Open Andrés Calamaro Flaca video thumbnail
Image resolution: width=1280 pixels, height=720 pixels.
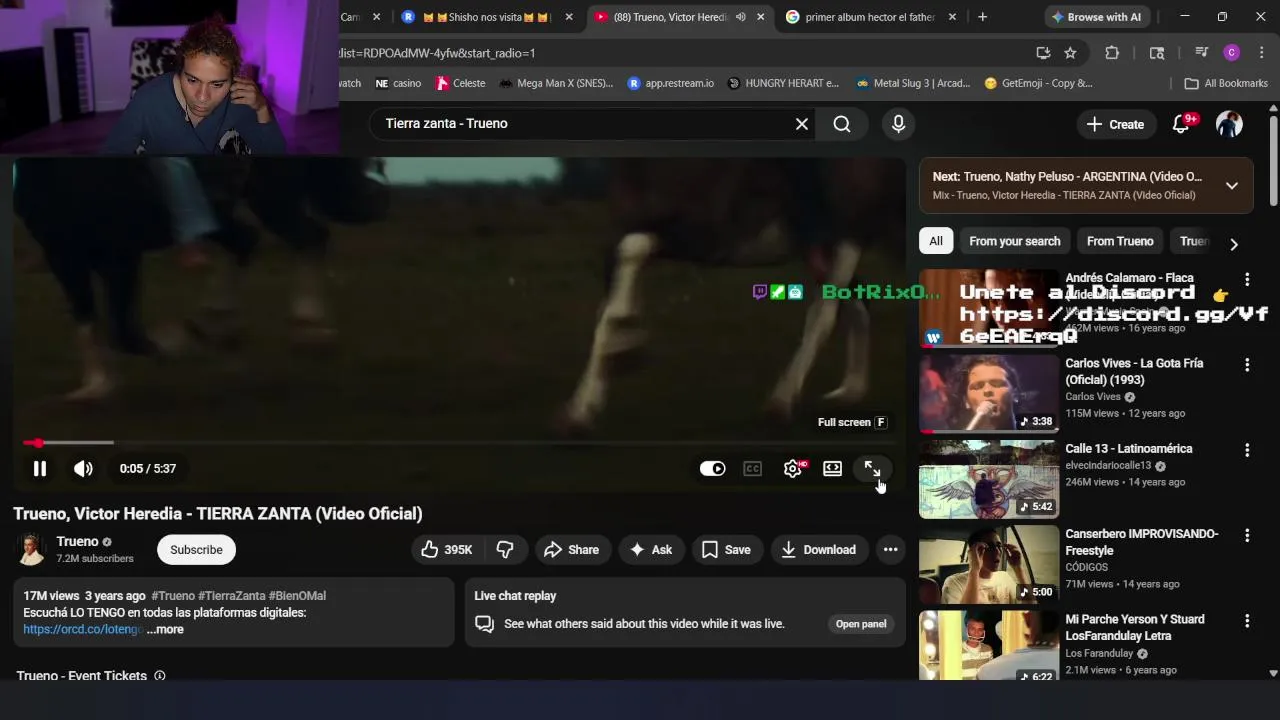[x=988, y=308]
